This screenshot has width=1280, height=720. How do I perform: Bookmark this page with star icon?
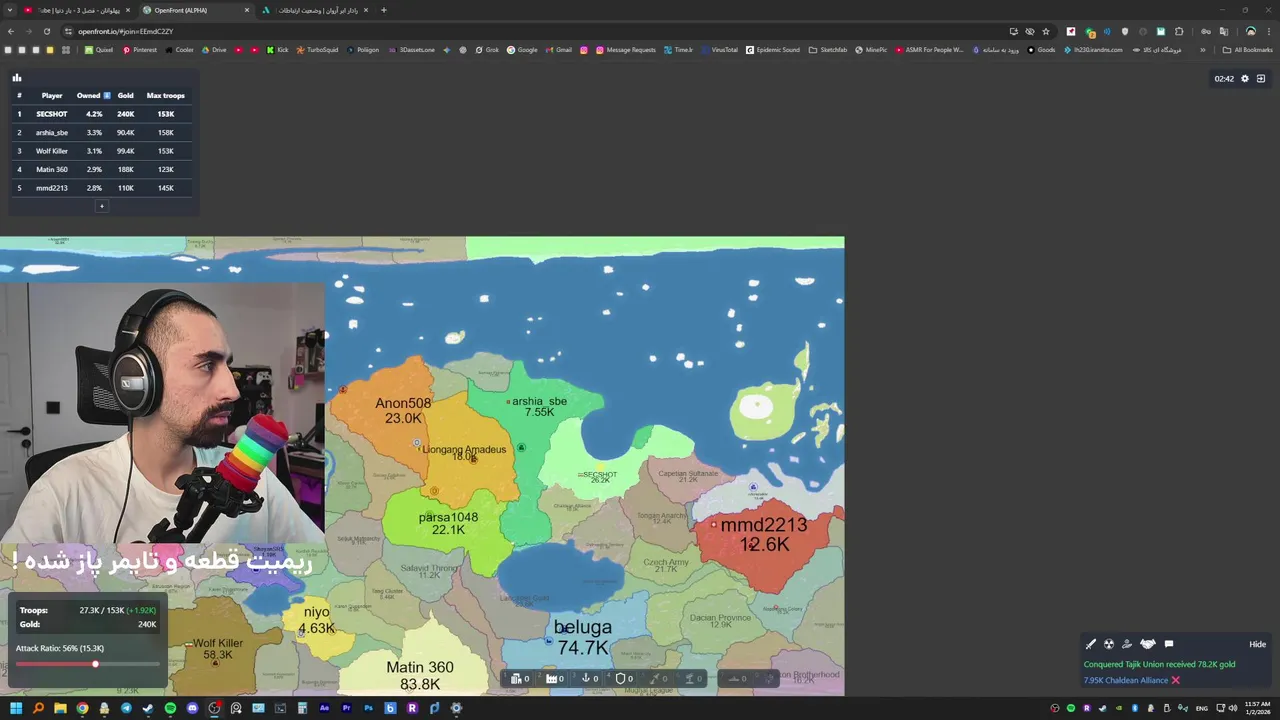click(x=1046, y=31)
